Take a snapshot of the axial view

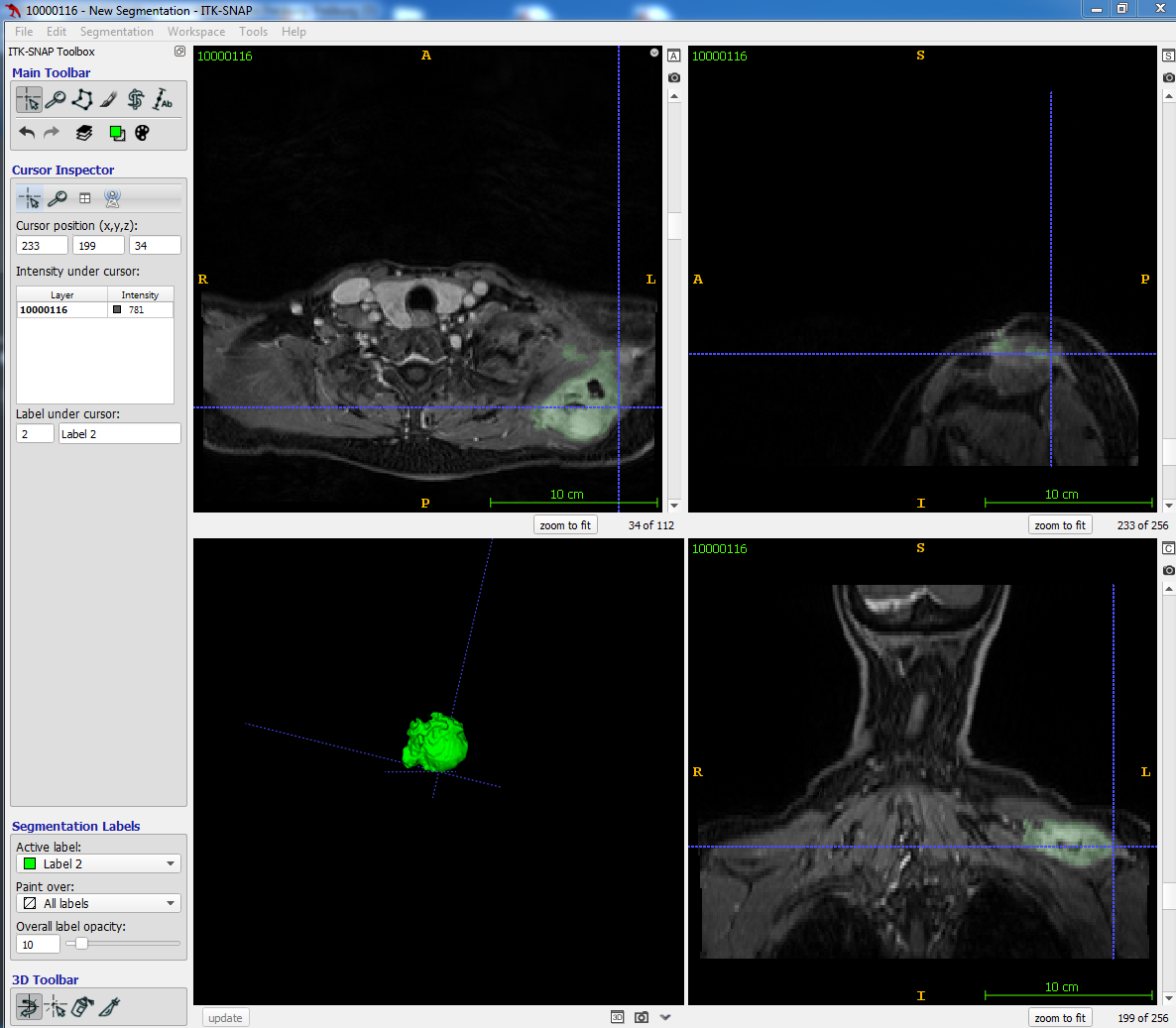pos(674,77)
